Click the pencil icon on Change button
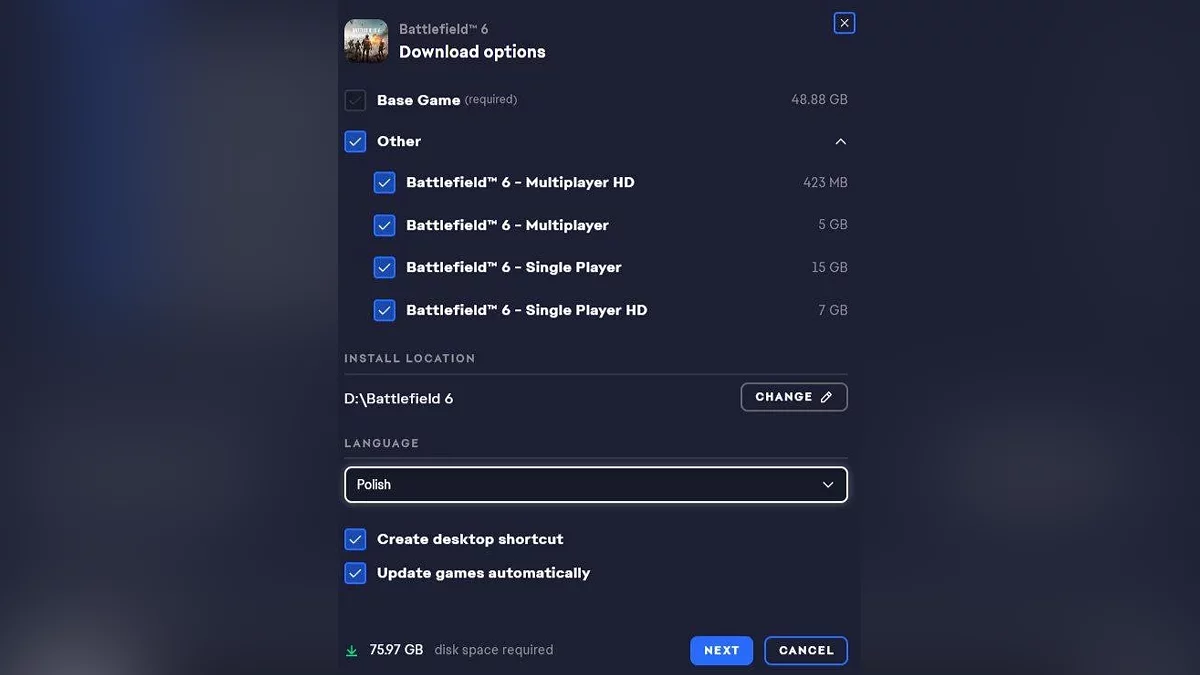The width and height of the screenshot is (1200, 675). (826, 397)
